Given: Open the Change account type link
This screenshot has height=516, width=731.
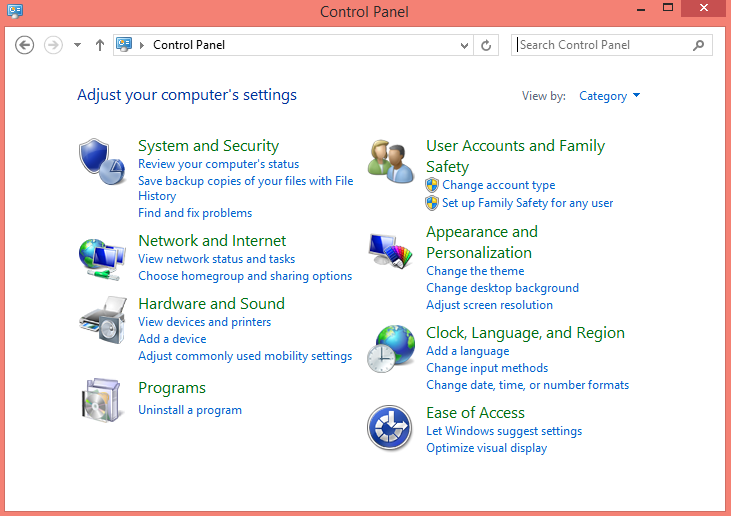Looking at the screenshot, I should [498, 185].
